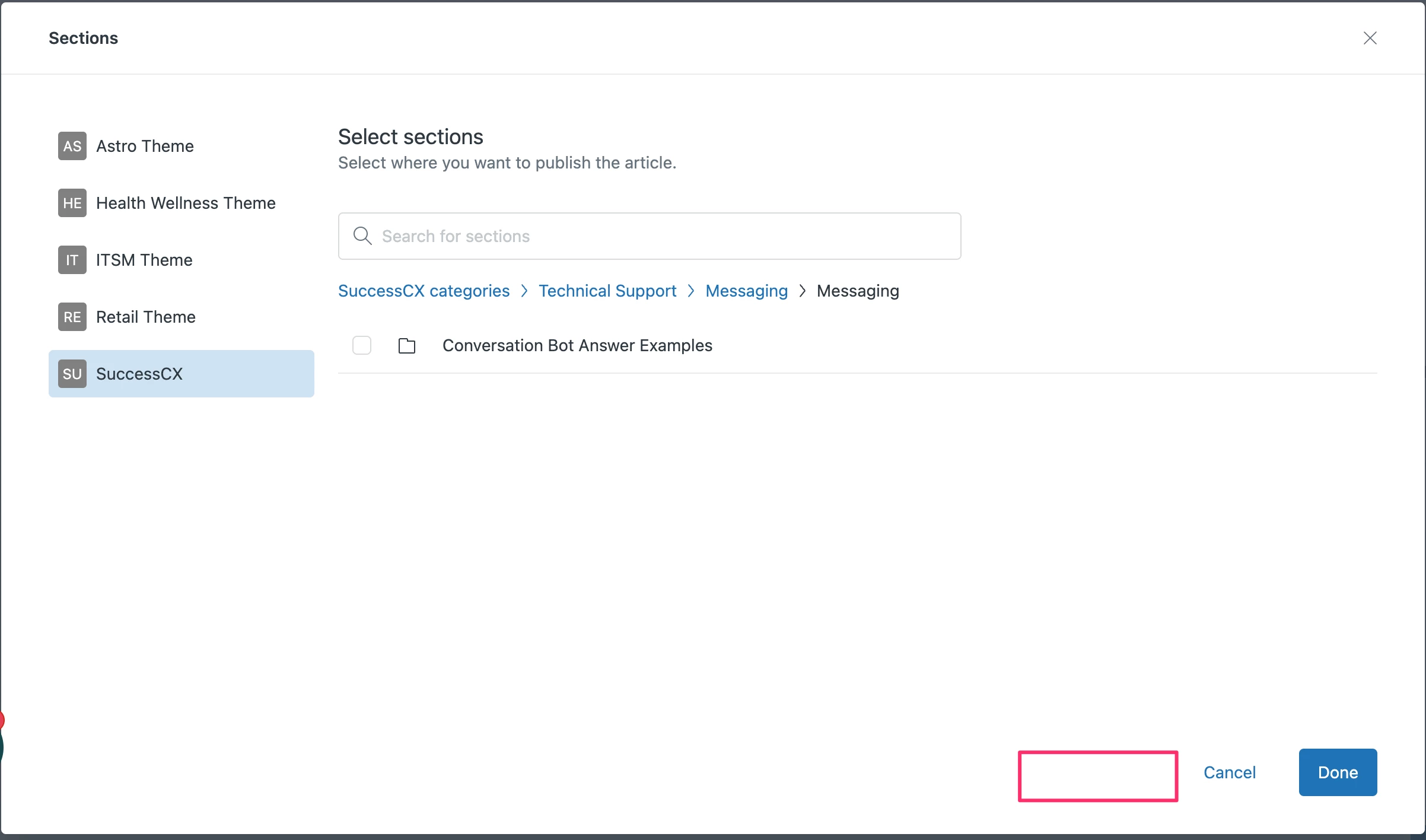Click the HE Health Wellness avatar icon
Image resolution: width=1426 pixels, height=840 pixels.
(72, 203)
